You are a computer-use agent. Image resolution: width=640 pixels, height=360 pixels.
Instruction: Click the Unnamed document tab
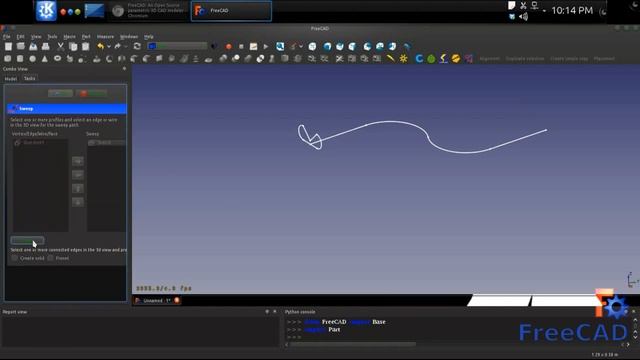[x=157, y=300]
